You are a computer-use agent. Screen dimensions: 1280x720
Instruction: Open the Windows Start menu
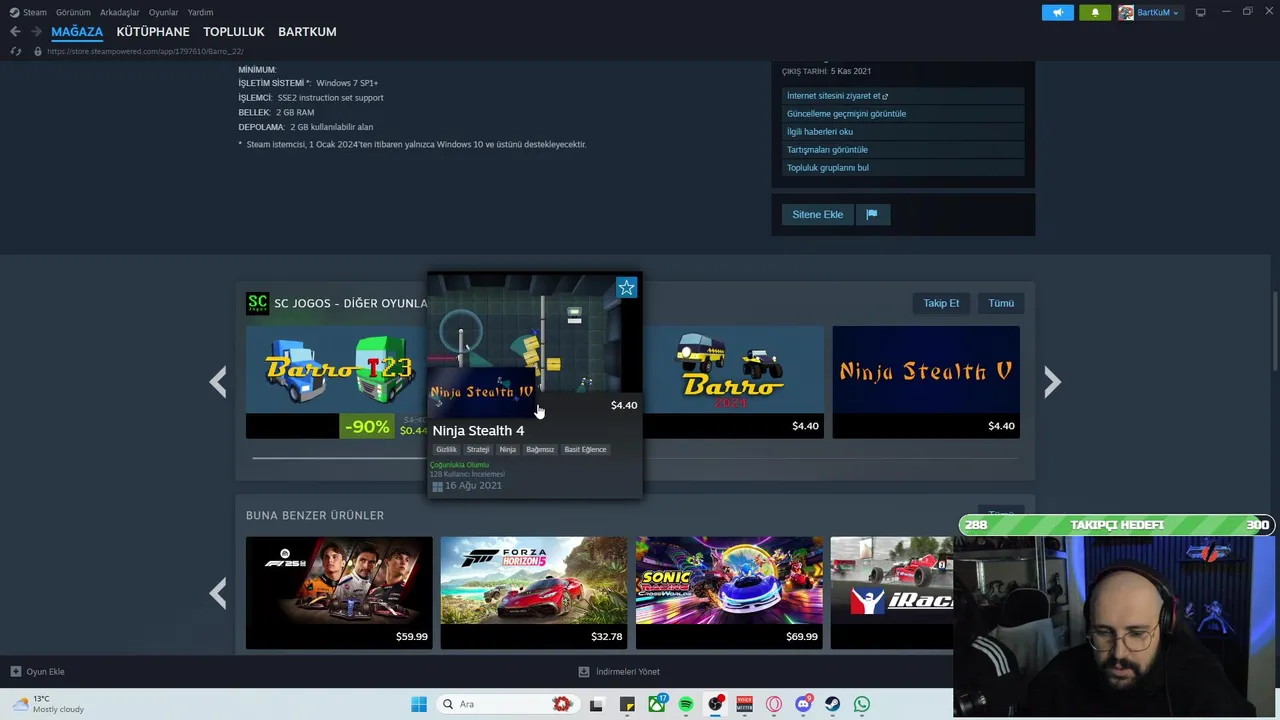(x=419, y=704)
